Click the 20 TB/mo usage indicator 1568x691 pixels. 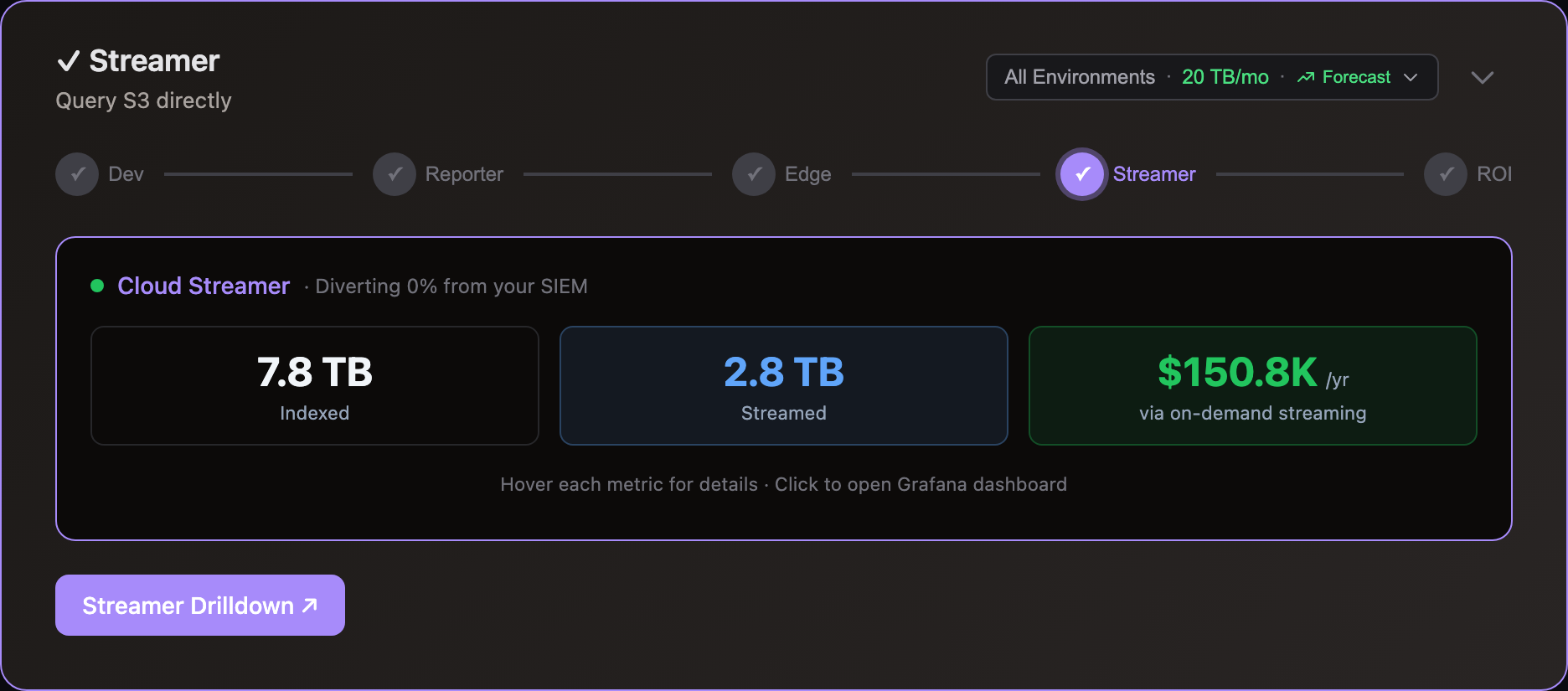coord(1225,77)
